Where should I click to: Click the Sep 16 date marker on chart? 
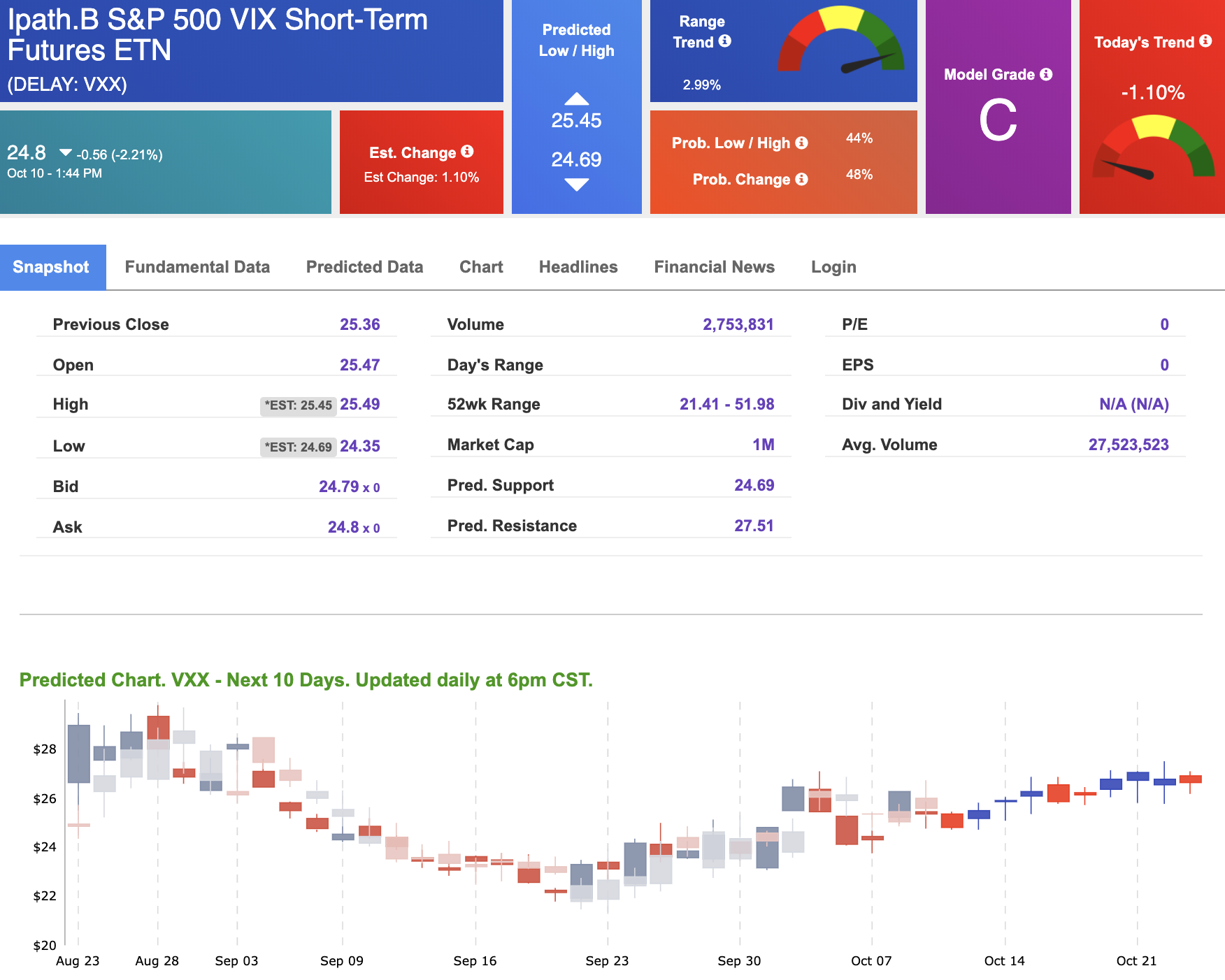[x=475, y=961]
